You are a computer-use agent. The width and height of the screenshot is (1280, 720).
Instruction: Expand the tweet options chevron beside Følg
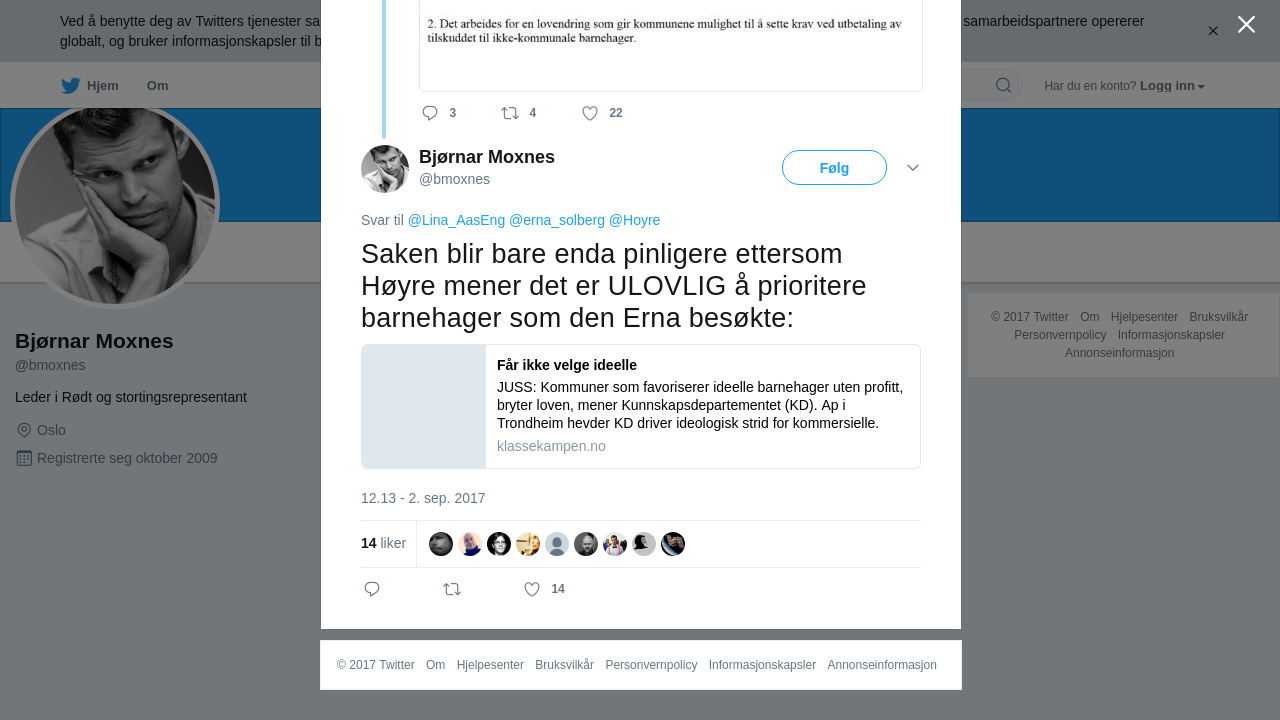coord(913,168)
